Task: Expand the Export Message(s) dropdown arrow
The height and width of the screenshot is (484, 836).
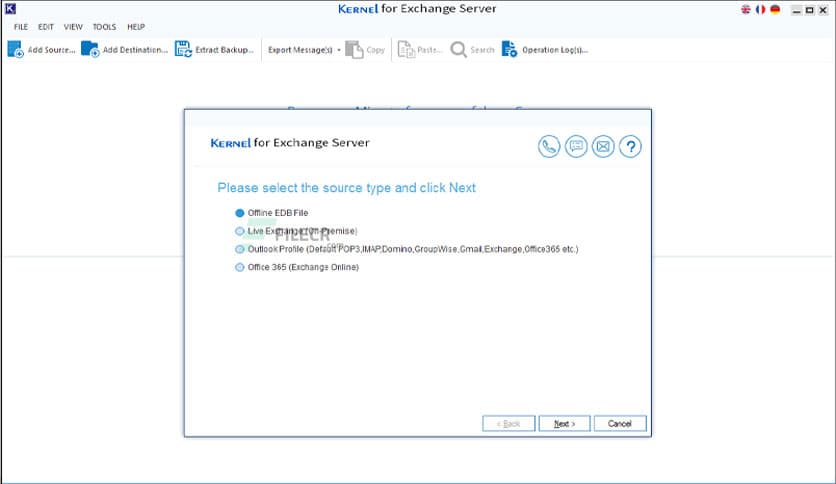Action: click(339, 50)
